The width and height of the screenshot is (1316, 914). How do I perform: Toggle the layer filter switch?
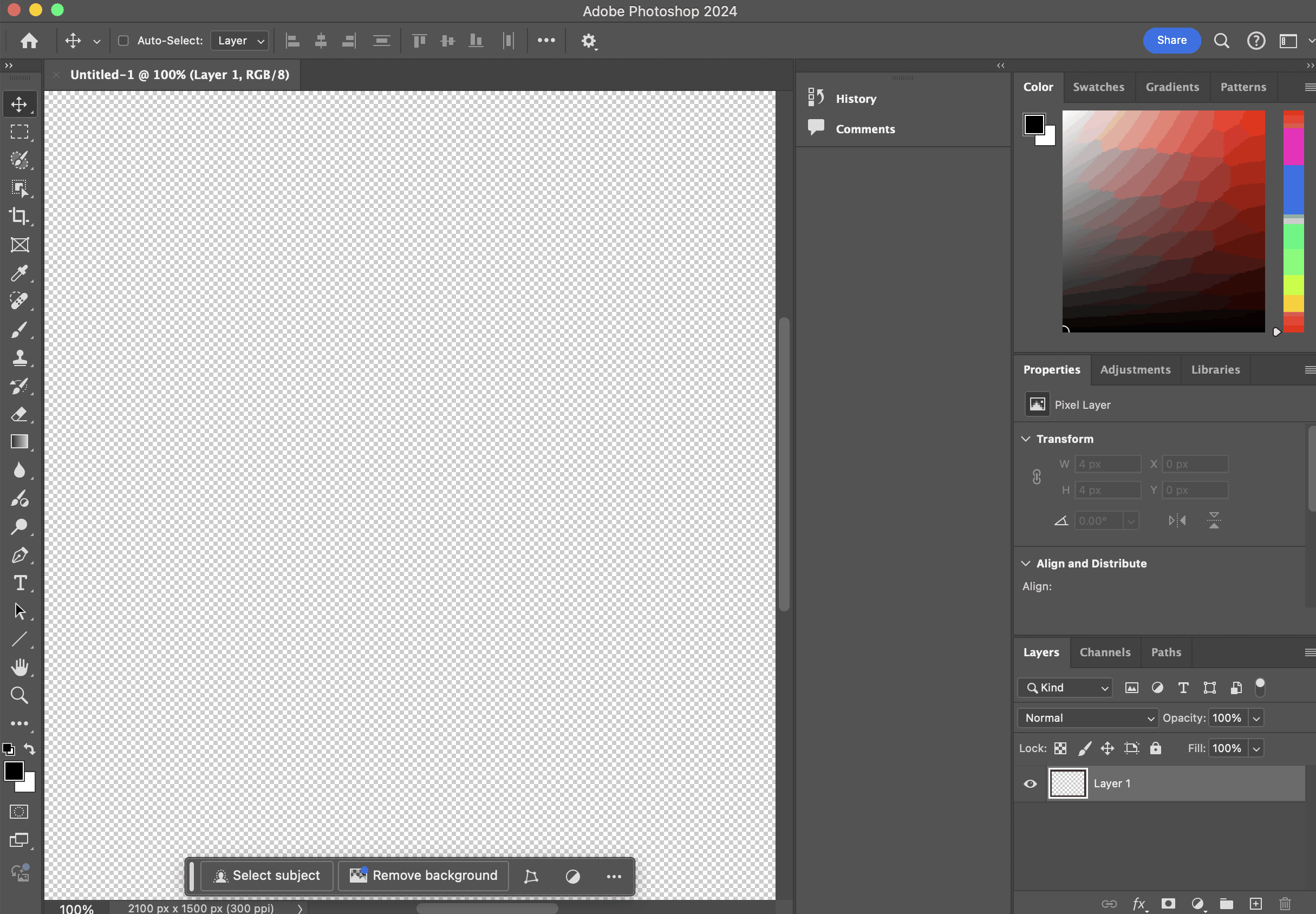click(x=1260, y=687)
